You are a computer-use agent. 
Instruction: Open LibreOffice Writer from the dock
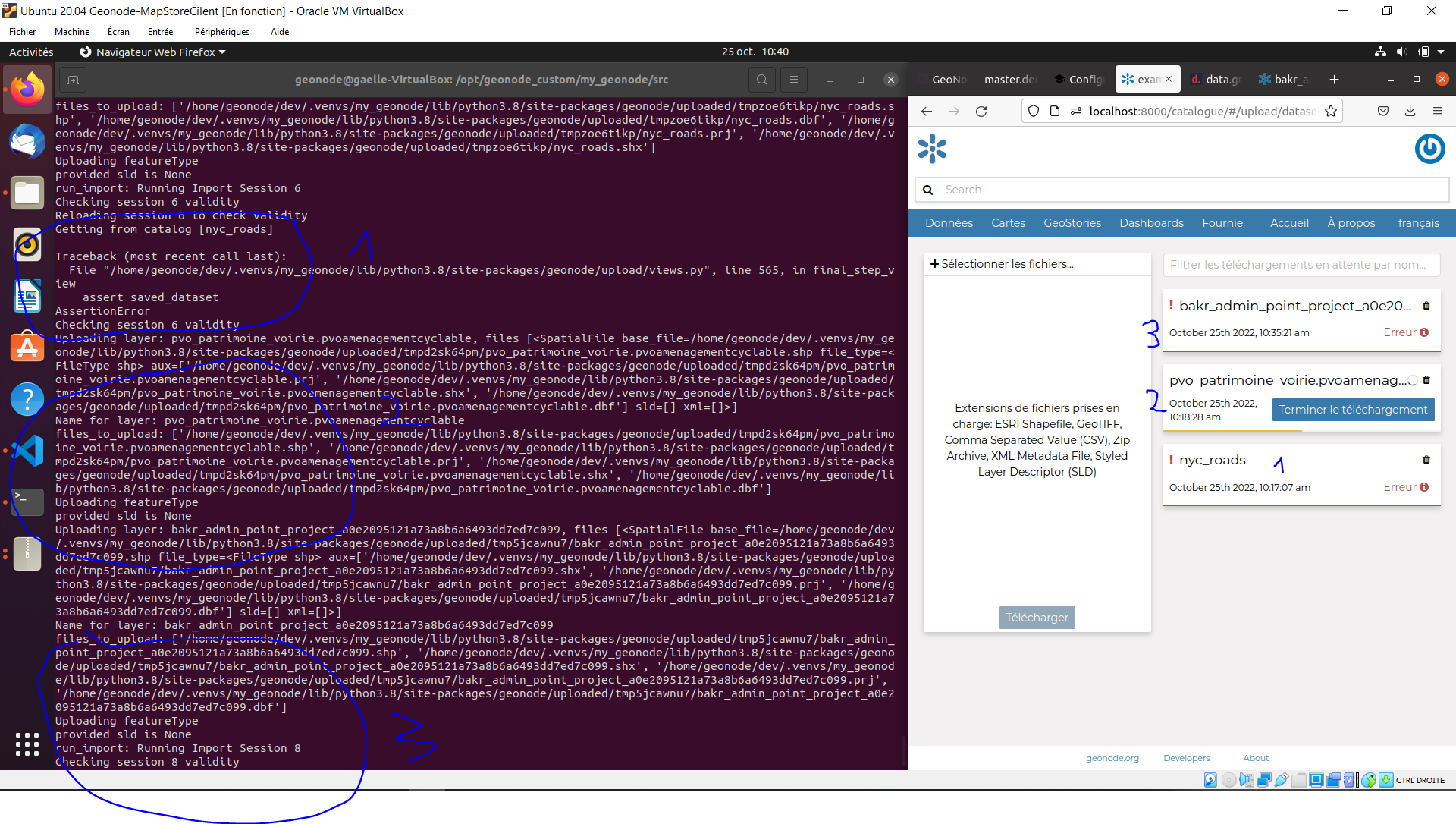tap(27, 296)
